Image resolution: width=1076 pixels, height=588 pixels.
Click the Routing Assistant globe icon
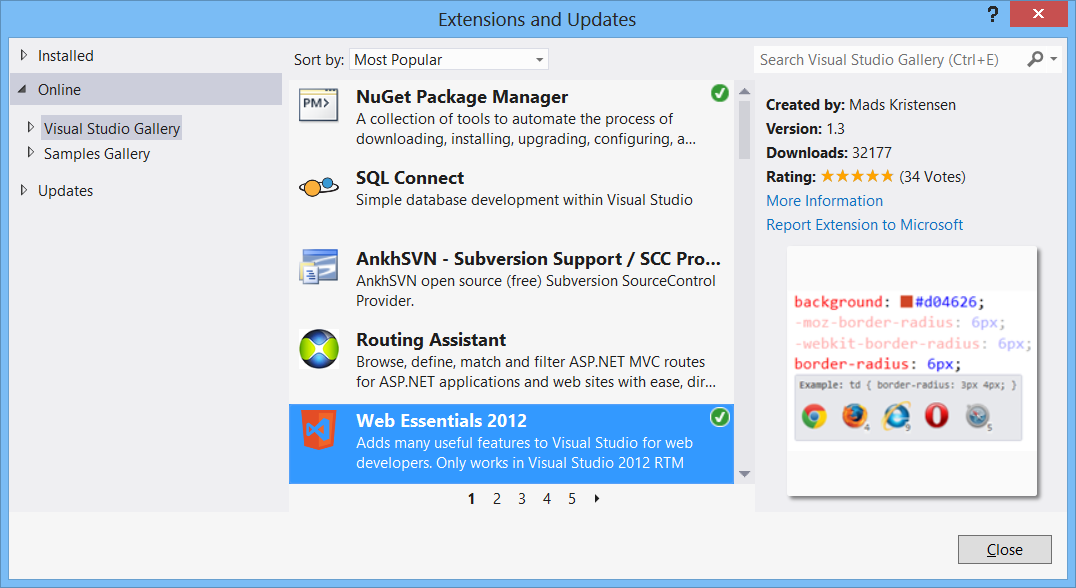click(319, 349)
